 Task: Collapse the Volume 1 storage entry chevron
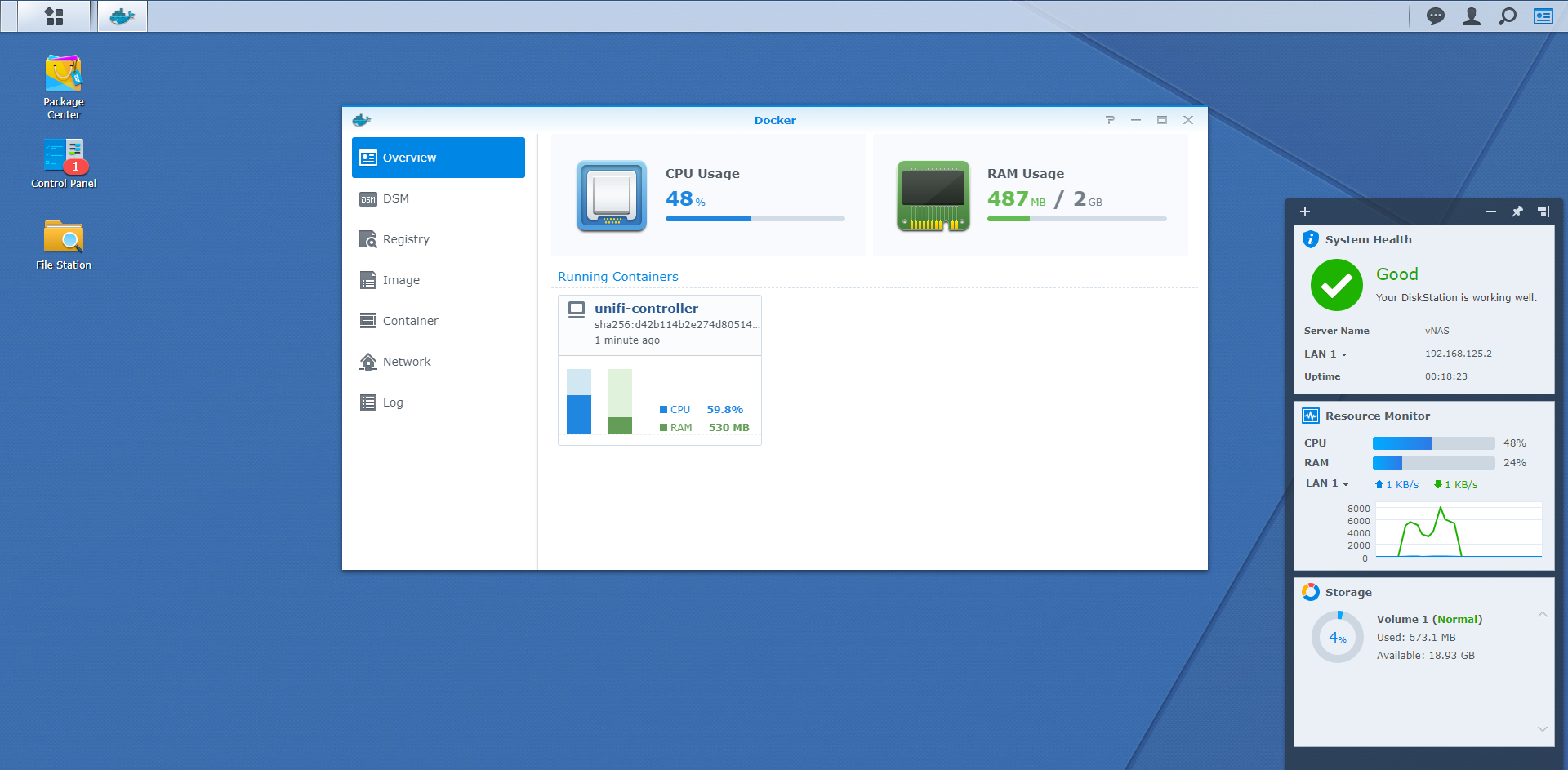pyautogui.click(x=1542, y=615)
